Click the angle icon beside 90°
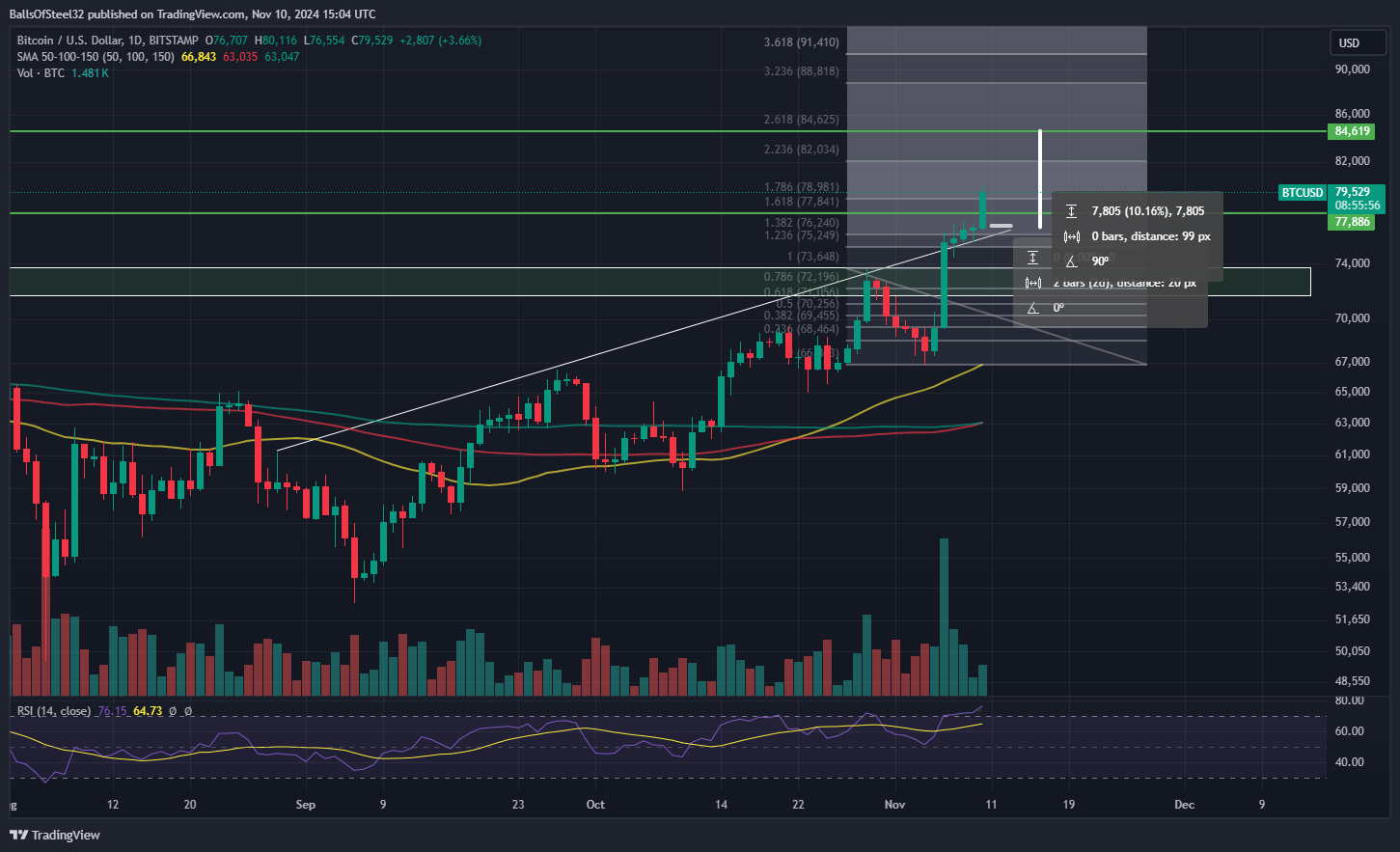 tap(1071, 261)
